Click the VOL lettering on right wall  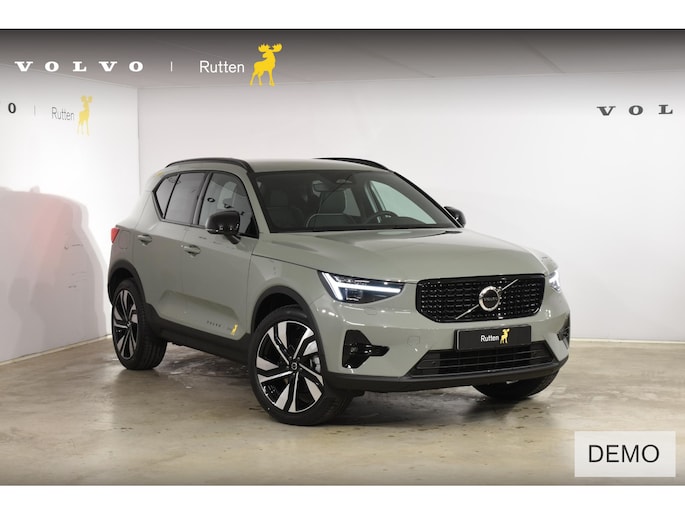coord(635,110)
